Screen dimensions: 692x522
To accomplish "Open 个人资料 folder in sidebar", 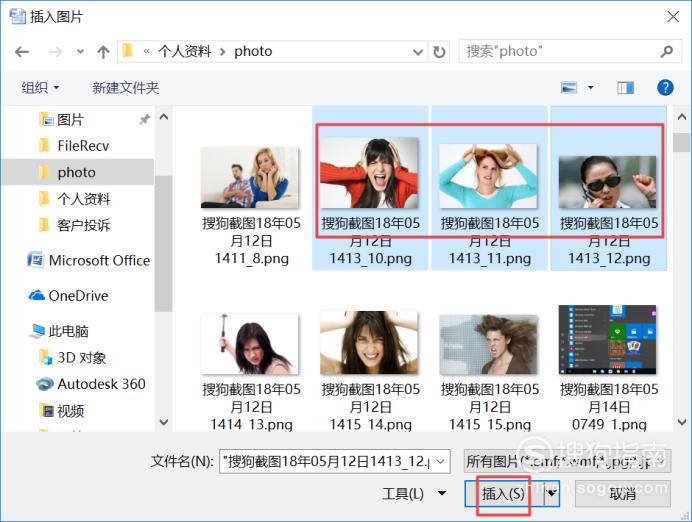I will tap(83, 199).
